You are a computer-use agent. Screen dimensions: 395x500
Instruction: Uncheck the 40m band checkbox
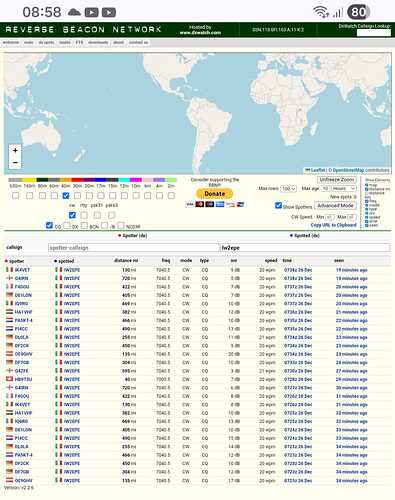66,196
